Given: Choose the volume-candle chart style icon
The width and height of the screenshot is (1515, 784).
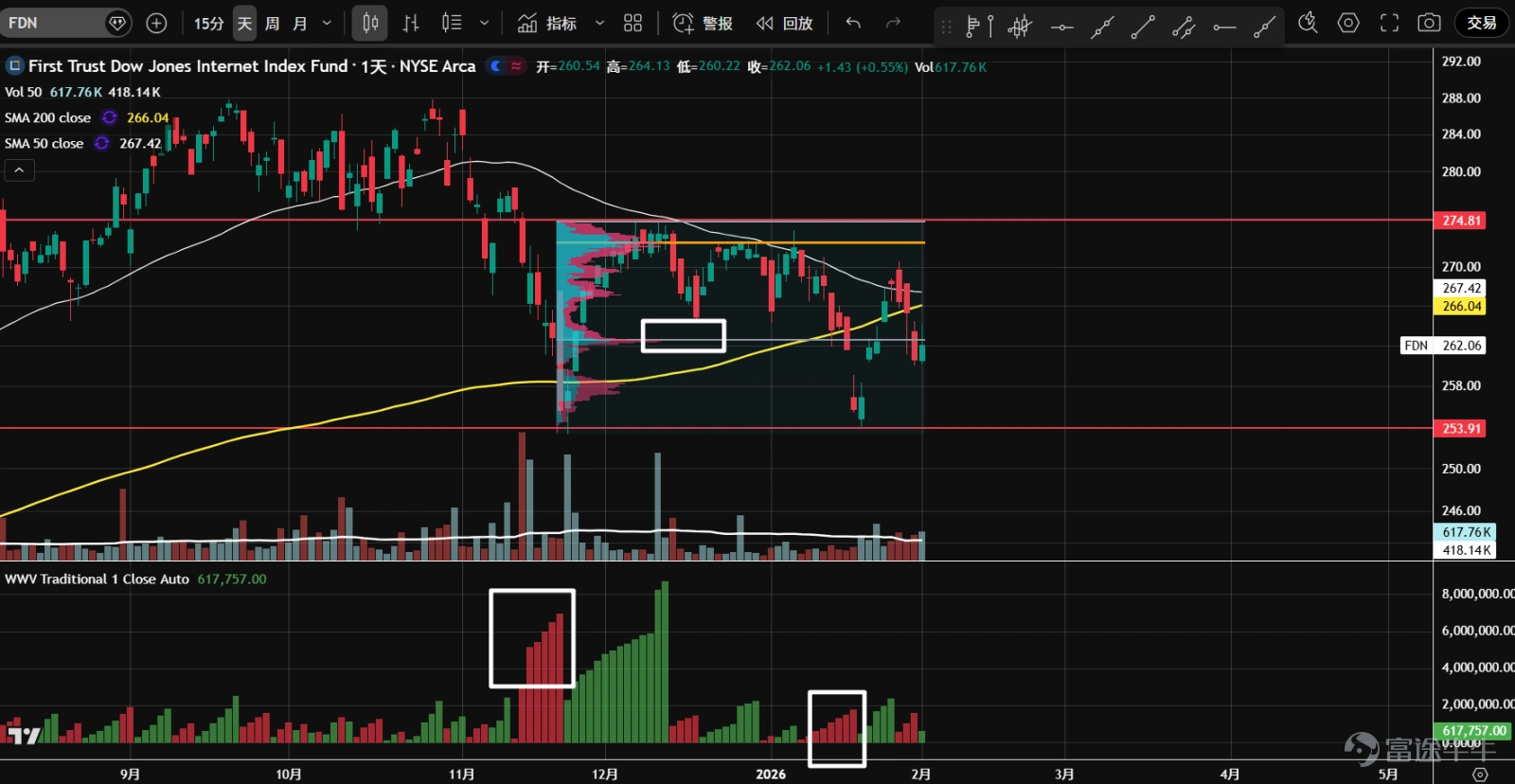Looking at the screenshot, I should pyautogui.click(x=452, y=23).
